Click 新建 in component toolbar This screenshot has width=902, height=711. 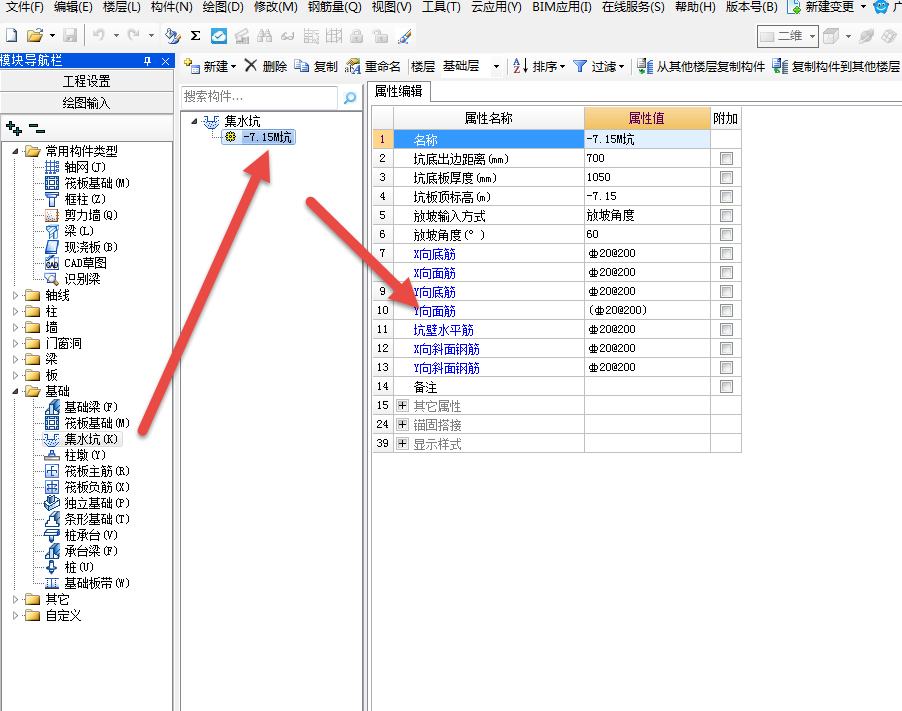click(210, 67)
